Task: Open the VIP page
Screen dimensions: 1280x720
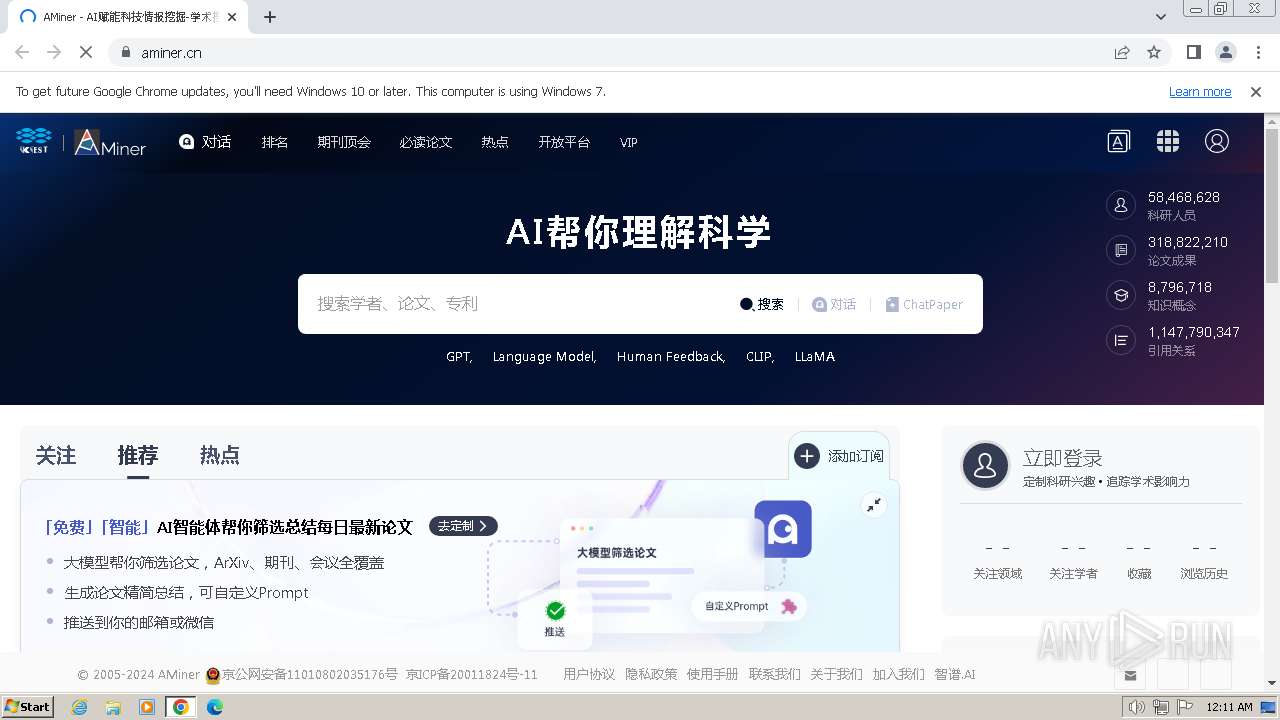Action: click(629, 142)
